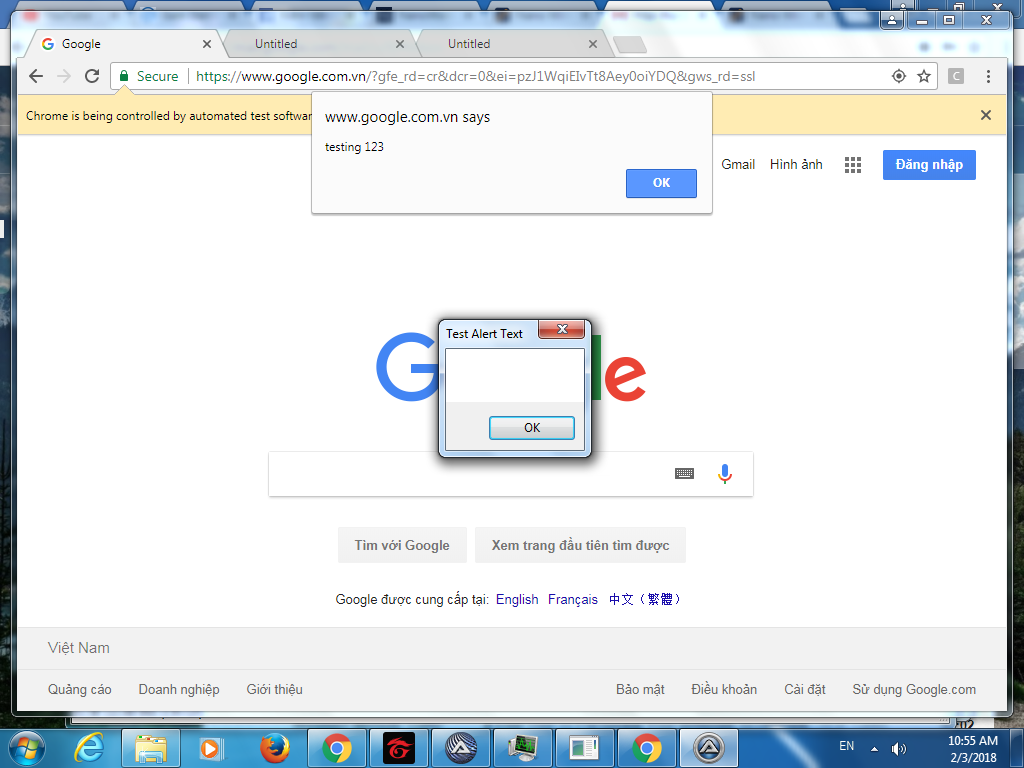This screenshot has height=768, width=1024.
Task: Switch to the first Untitled tab
Action: click(x=318, y=44)
